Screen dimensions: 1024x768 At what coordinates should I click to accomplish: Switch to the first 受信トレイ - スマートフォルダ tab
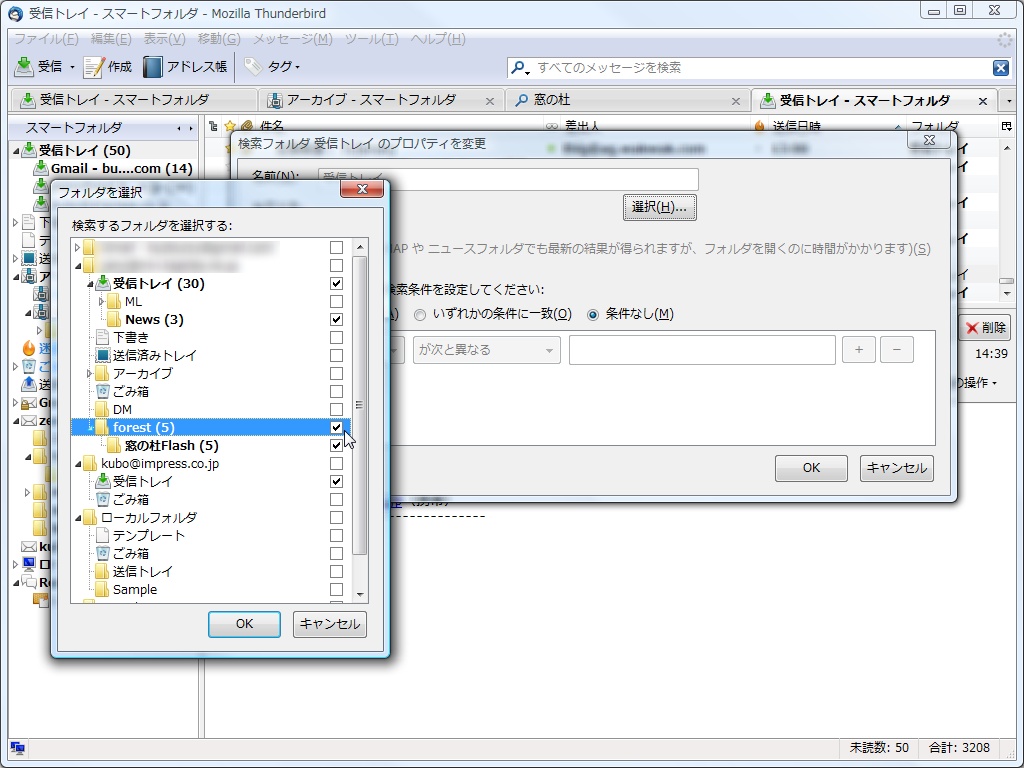(x=133, y=100)
